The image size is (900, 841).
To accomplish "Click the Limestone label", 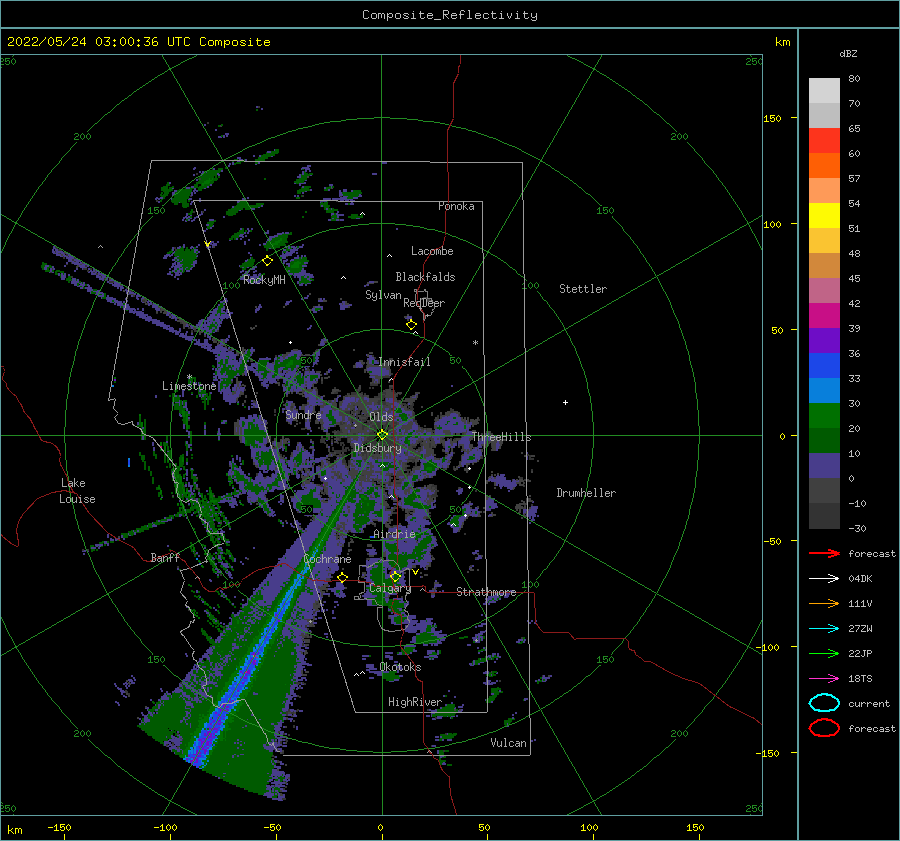I will pyautogui.click(x=189, y=386).
